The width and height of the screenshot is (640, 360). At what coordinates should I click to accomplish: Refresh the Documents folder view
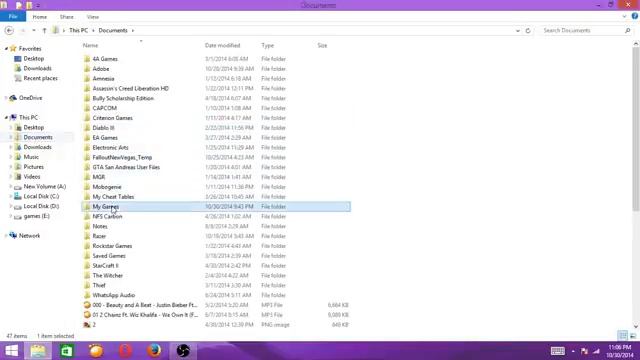pyautogui.click(x=528, y=31)
